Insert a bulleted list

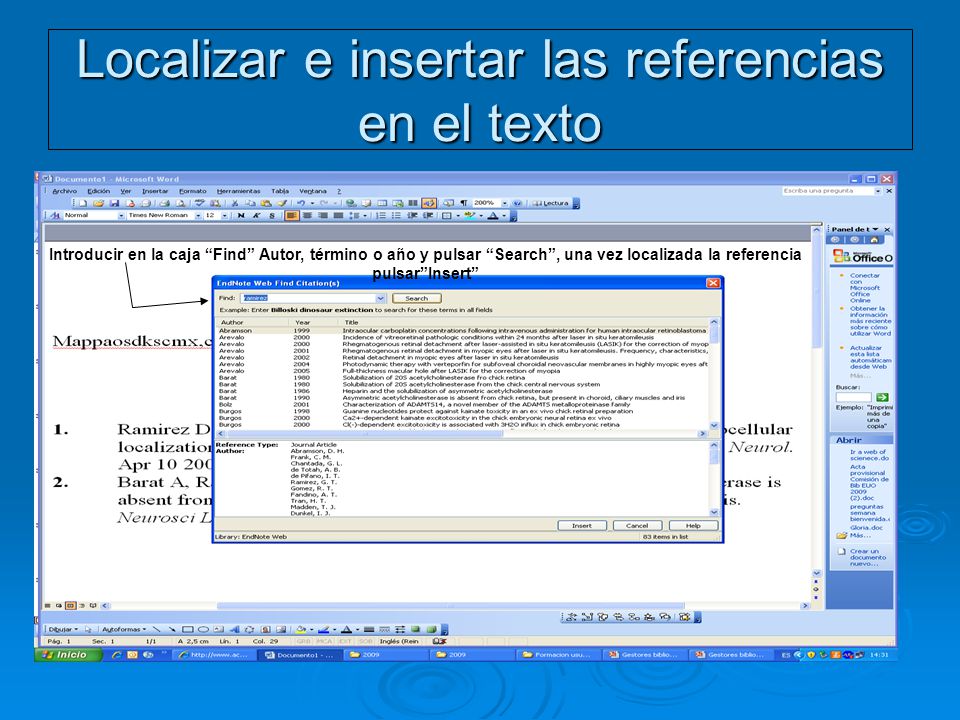[396, 216]
